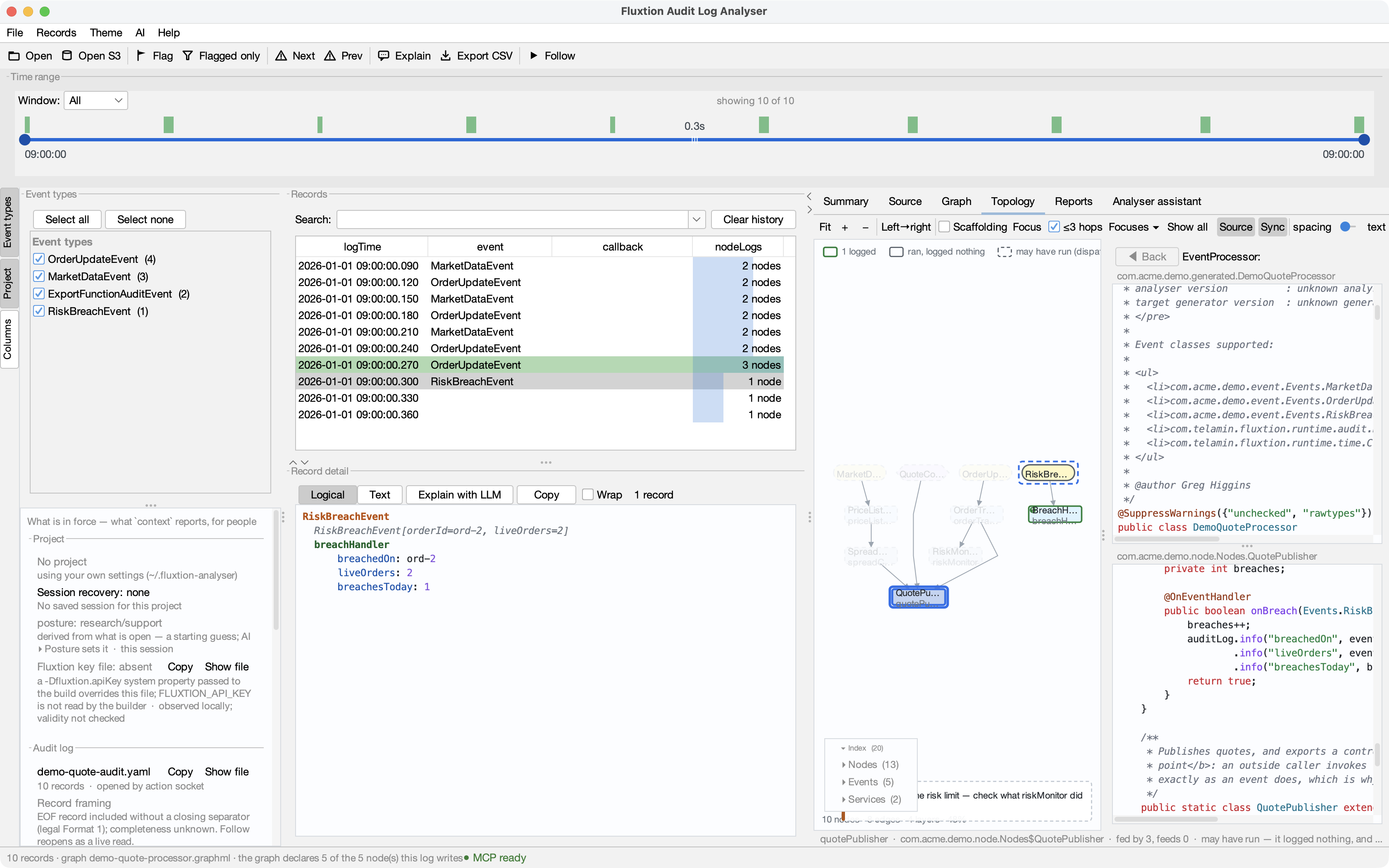Open the Records menu

(56, 33)
